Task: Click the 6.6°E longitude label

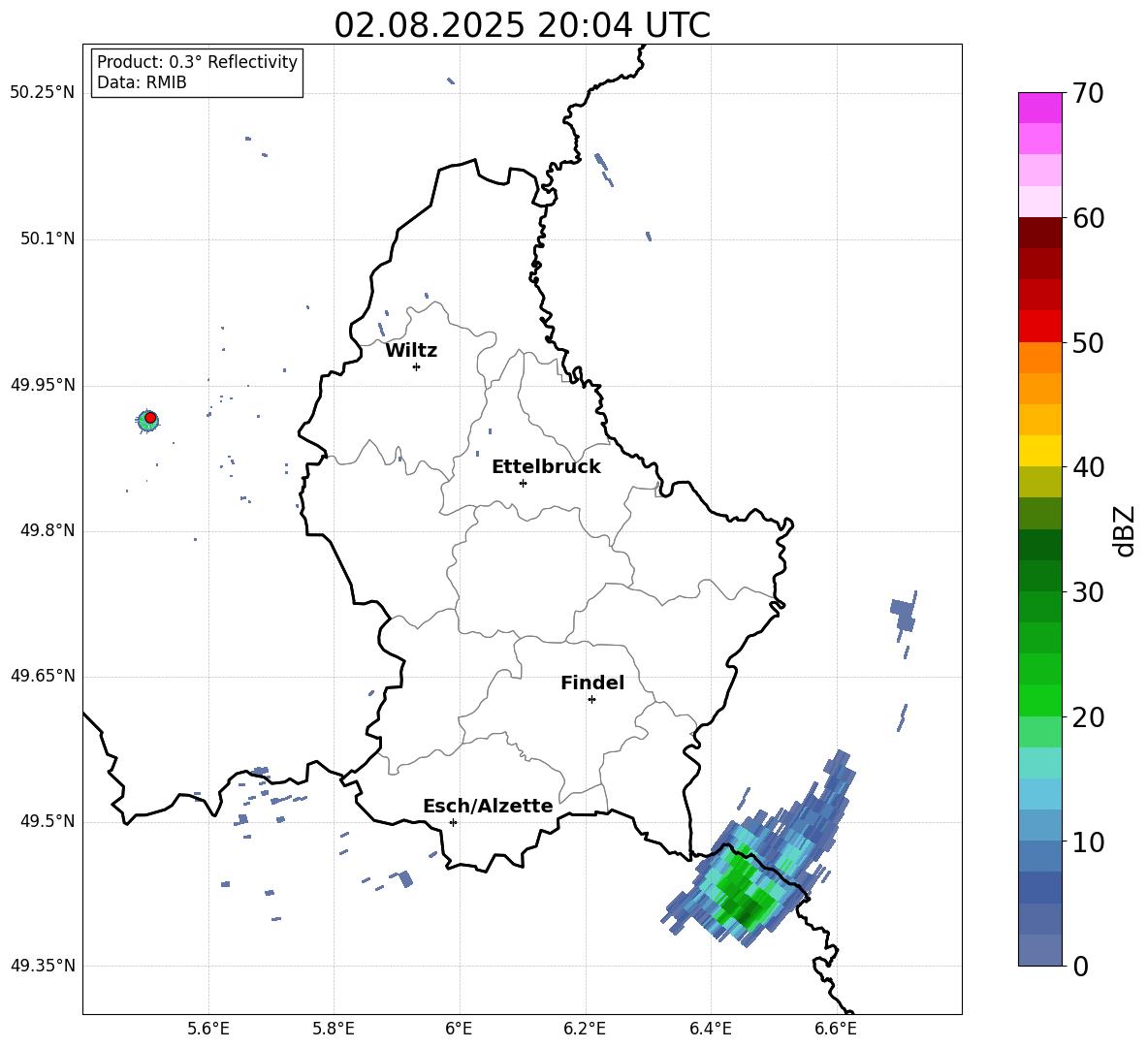Action: [x=836, y=1029]
